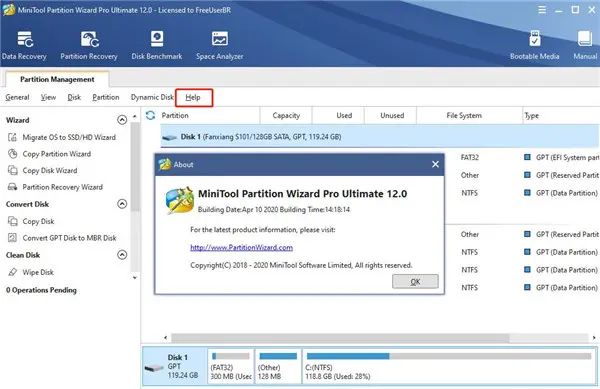This screenshot has width=600, height=389.
Task: Click the MiniTool logo in About dialog
Action: [x=180, y=200]
